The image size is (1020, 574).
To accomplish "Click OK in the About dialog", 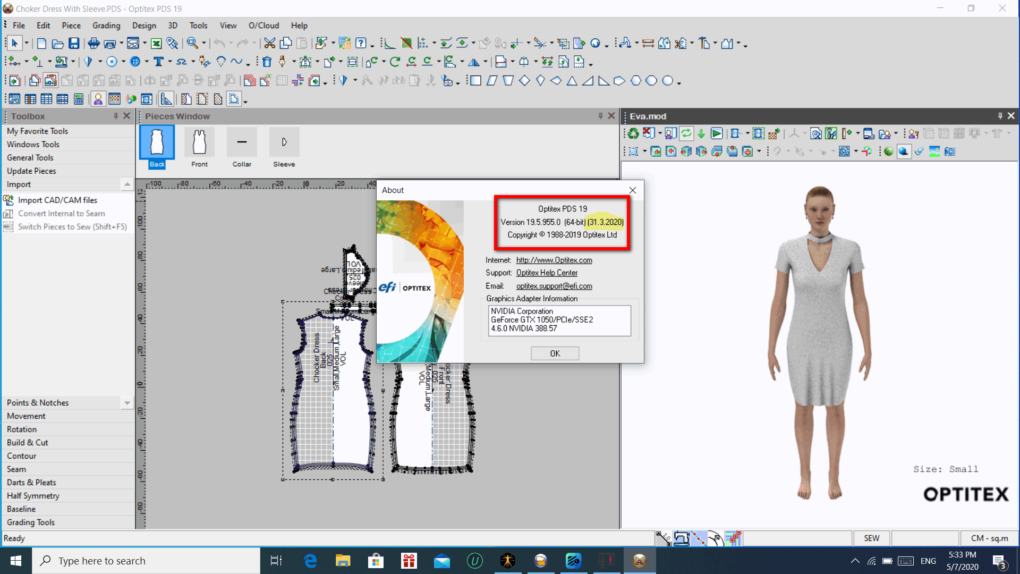I will [555, 353].
